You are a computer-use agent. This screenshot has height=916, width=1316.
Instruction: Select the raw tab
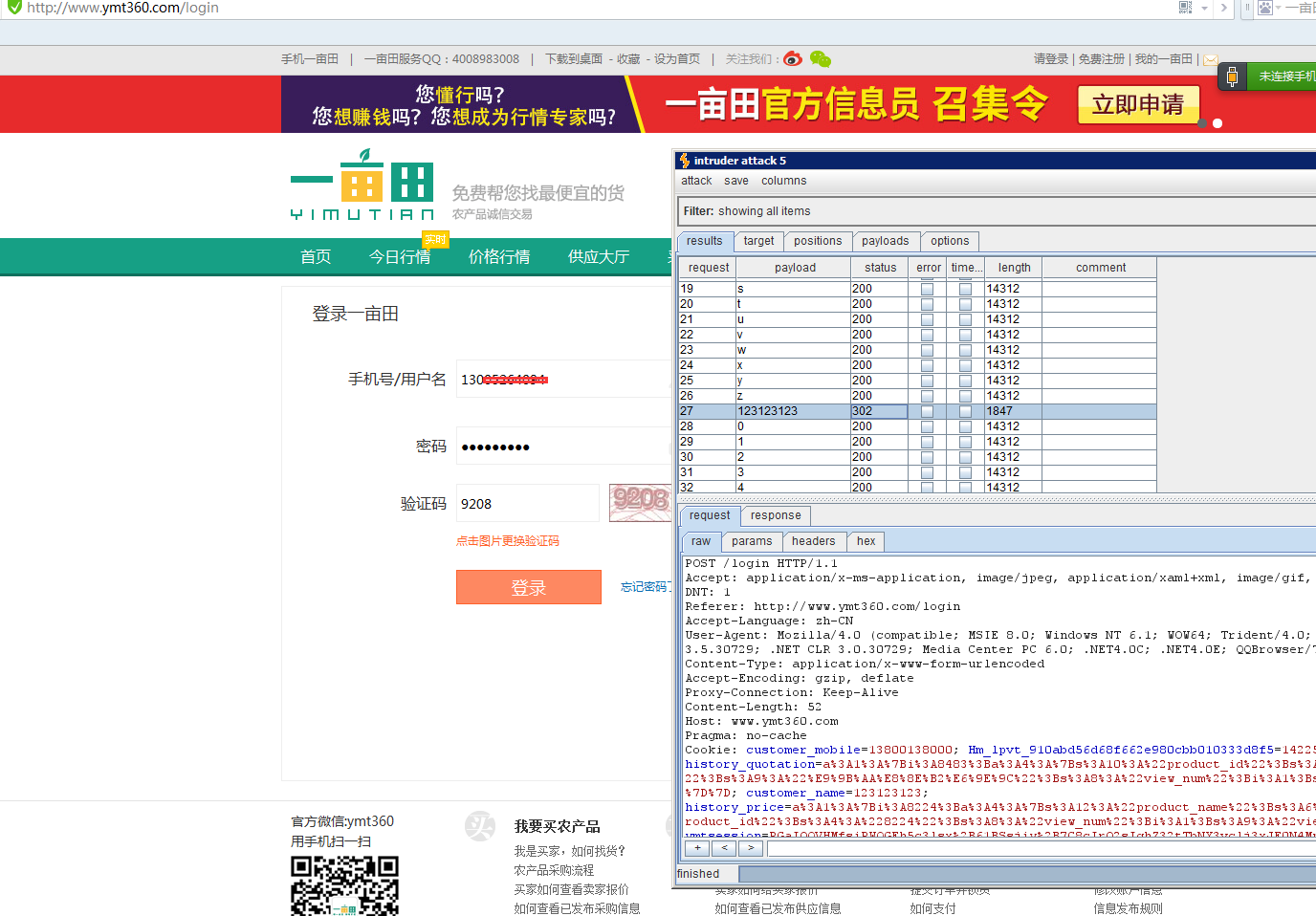(701, 541)
